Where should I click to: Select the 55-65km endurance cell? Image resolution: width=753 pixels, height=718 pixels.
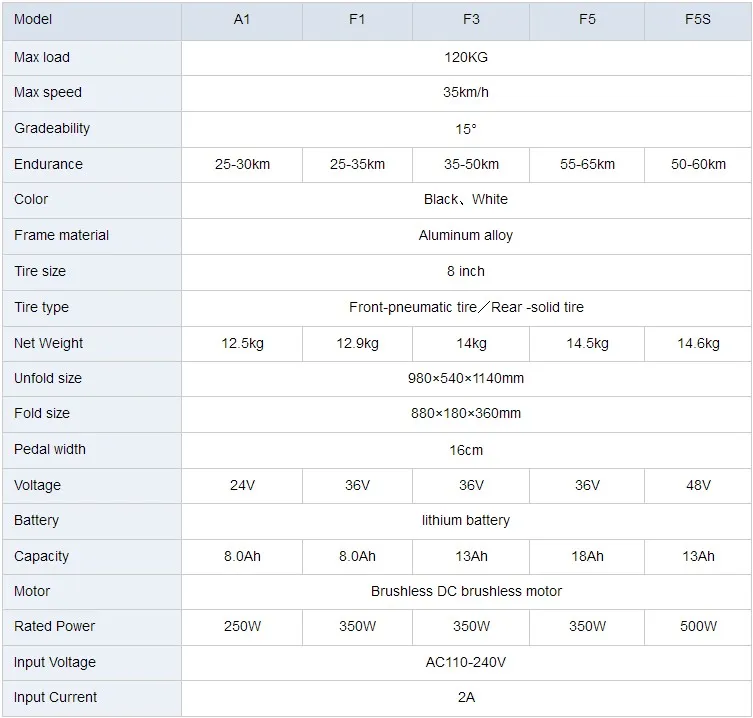point(587,165)
